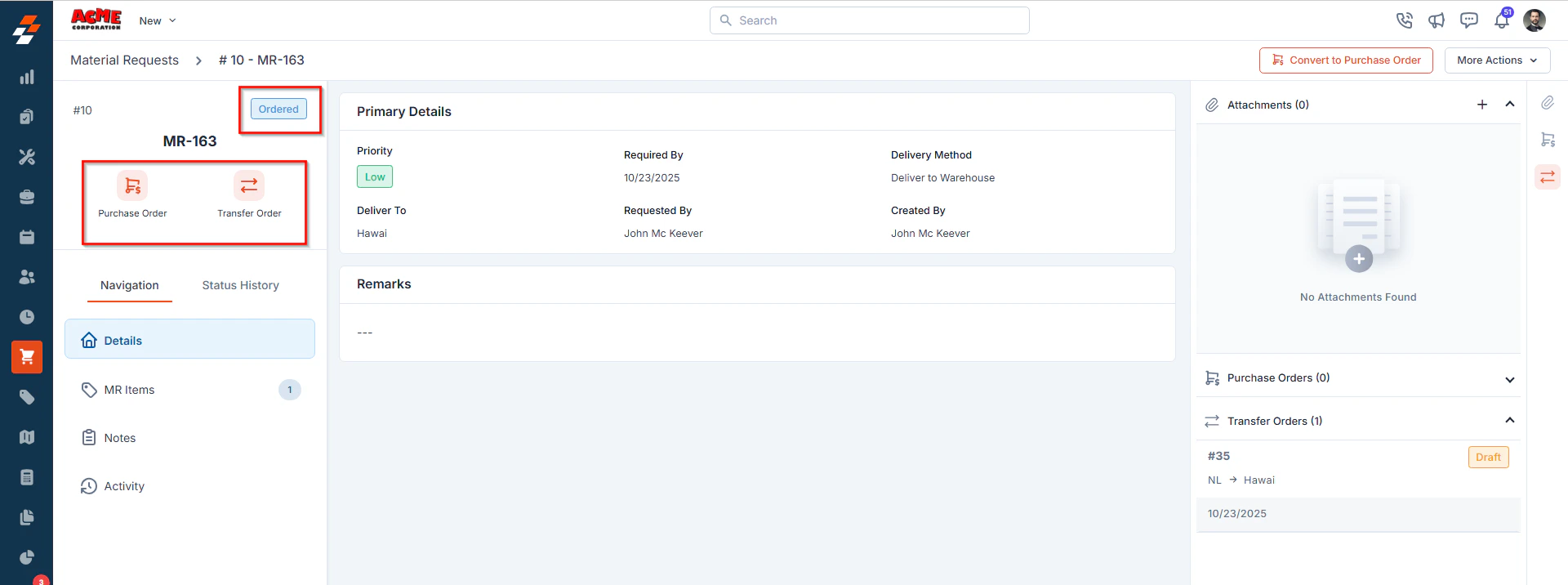Open the megaphone announcements icon
Image resolution: width=1568 pixels, height=585 pixels.
(1437, 20)
